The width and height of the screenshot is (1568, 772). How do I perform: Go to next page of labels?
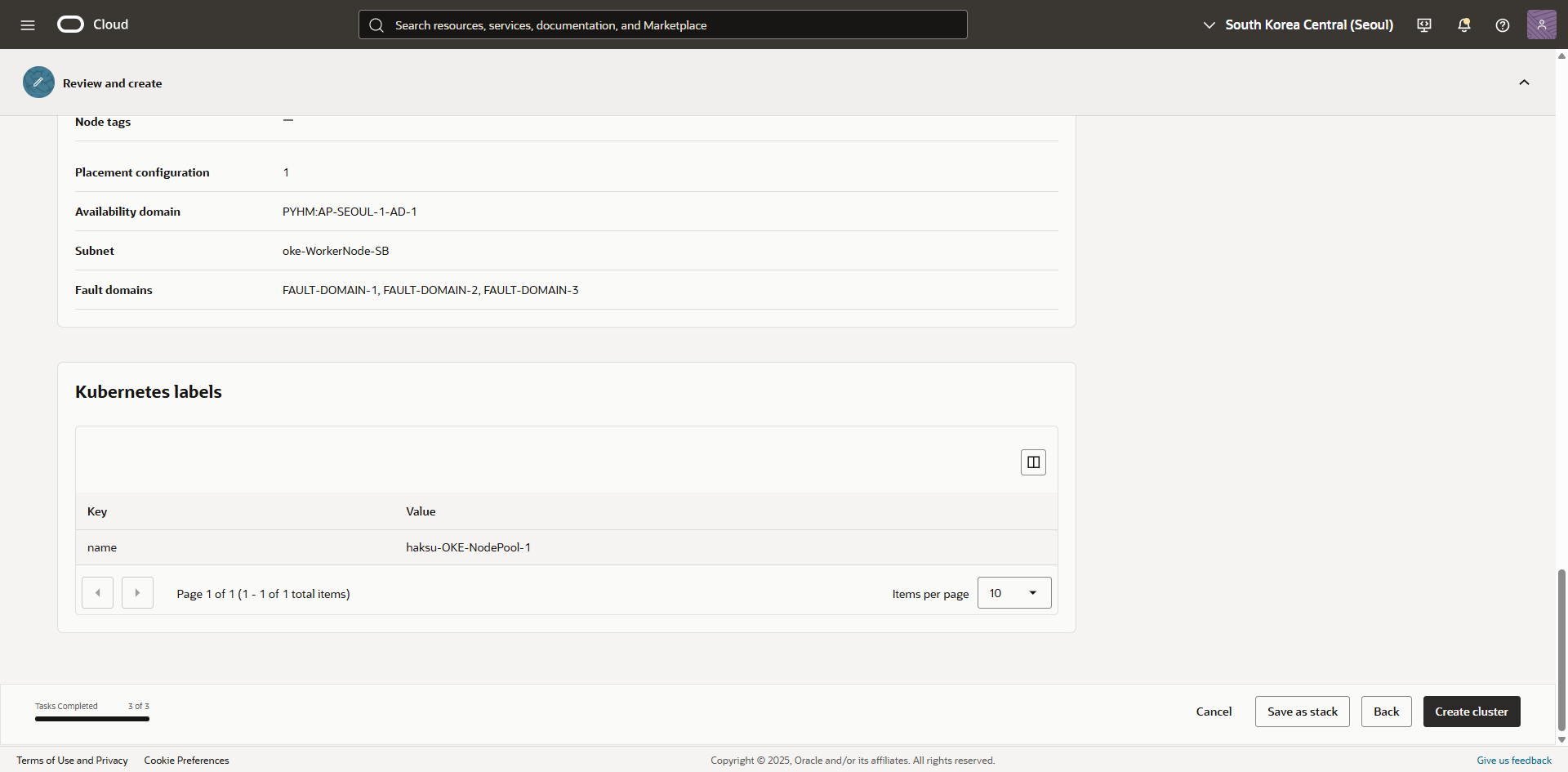pos(137,593)
